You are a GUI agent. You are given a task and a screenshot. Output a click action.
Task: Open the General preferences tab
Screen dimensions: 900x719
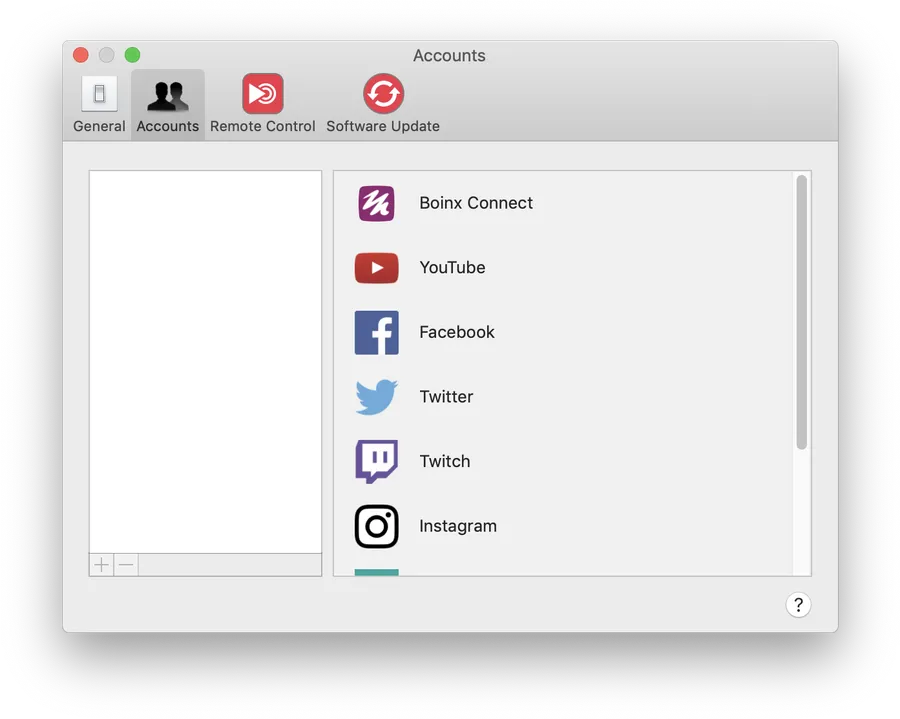point(99,104)
